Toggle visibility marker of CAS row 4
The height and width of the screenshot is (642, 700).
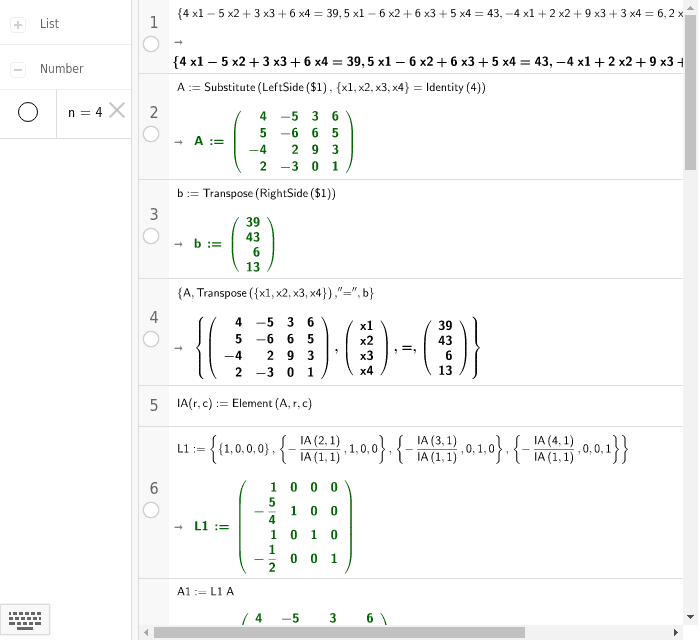[x=151, y=339]
